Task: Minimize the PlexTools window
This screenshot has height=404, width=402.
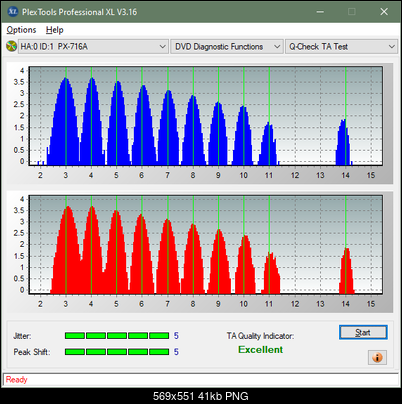Action: tap(320, 12)
